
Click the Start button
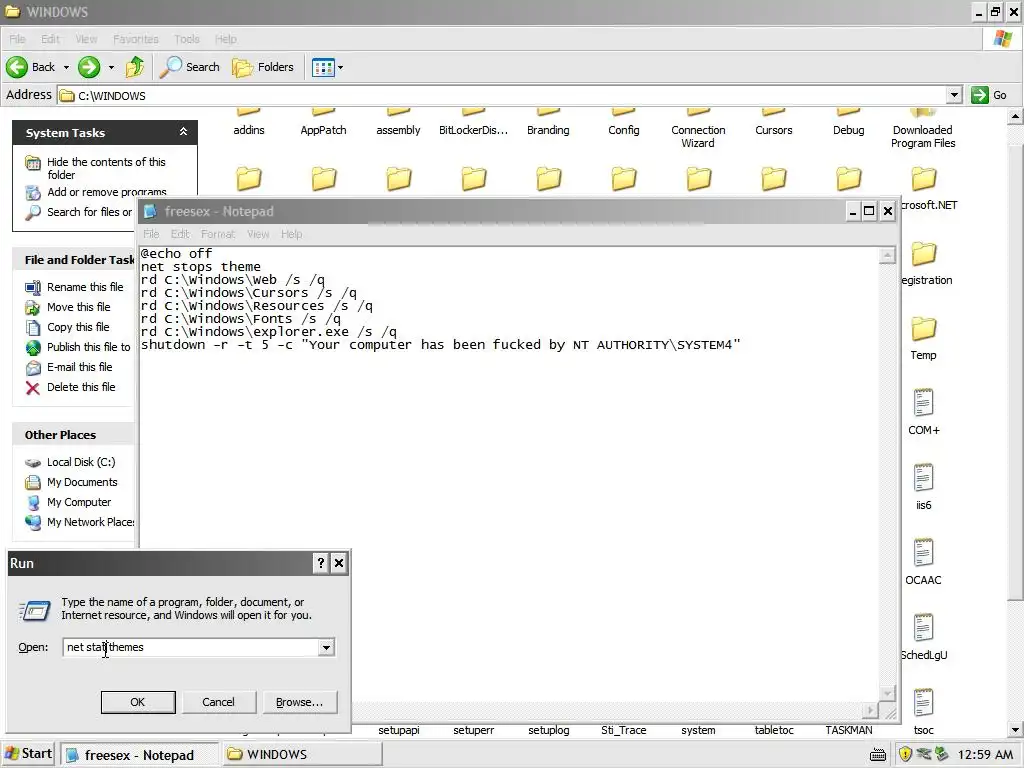coord(28,754)
